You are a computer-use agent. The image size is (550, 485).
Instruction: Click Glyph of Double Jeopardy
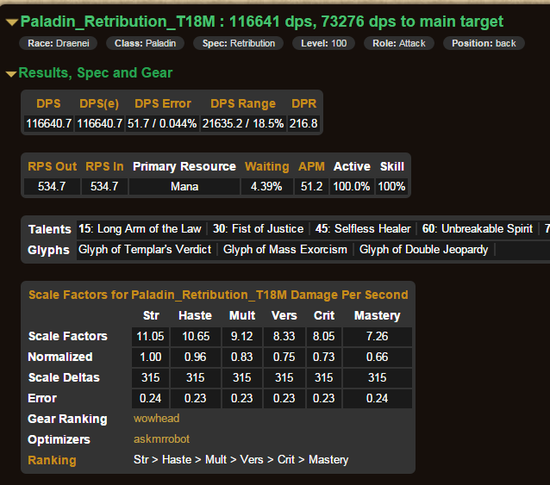(x=423, y=250)
